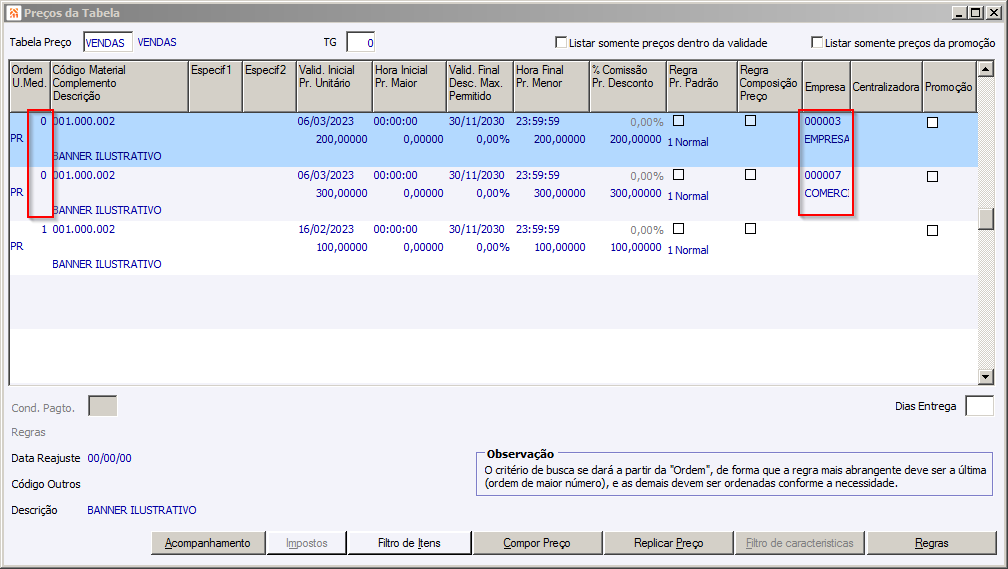Check 'Listar somente preços da promoção' option
1008x569 pixels.
(817, 43)
